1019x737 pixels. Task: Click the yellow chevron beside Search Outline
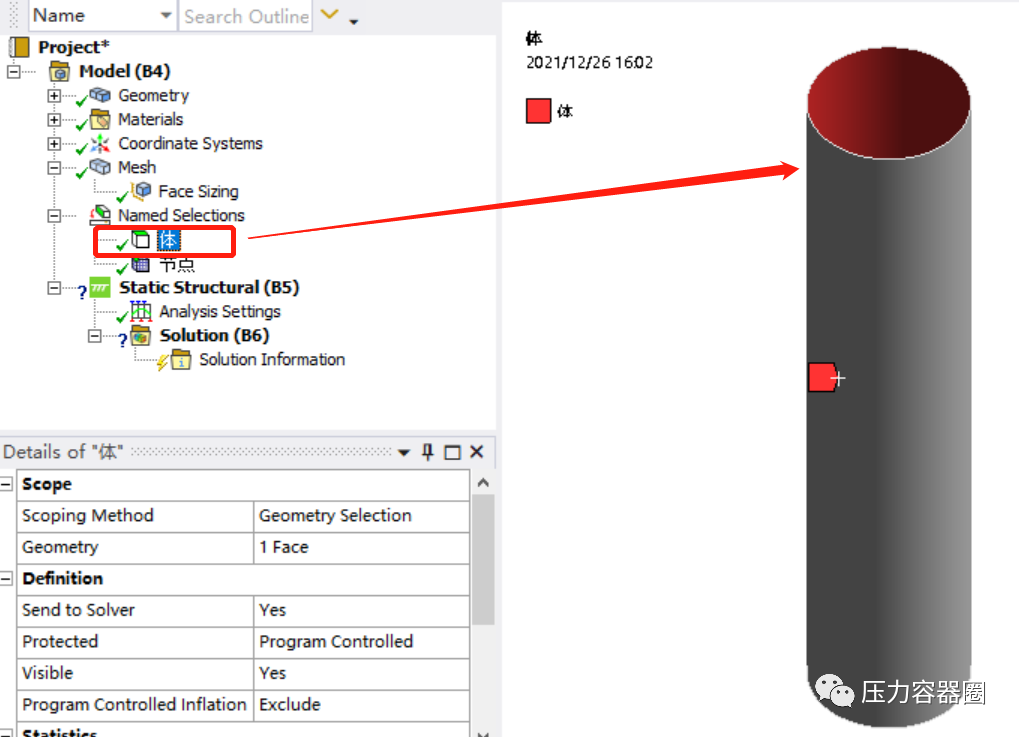[x=330, y=14]
